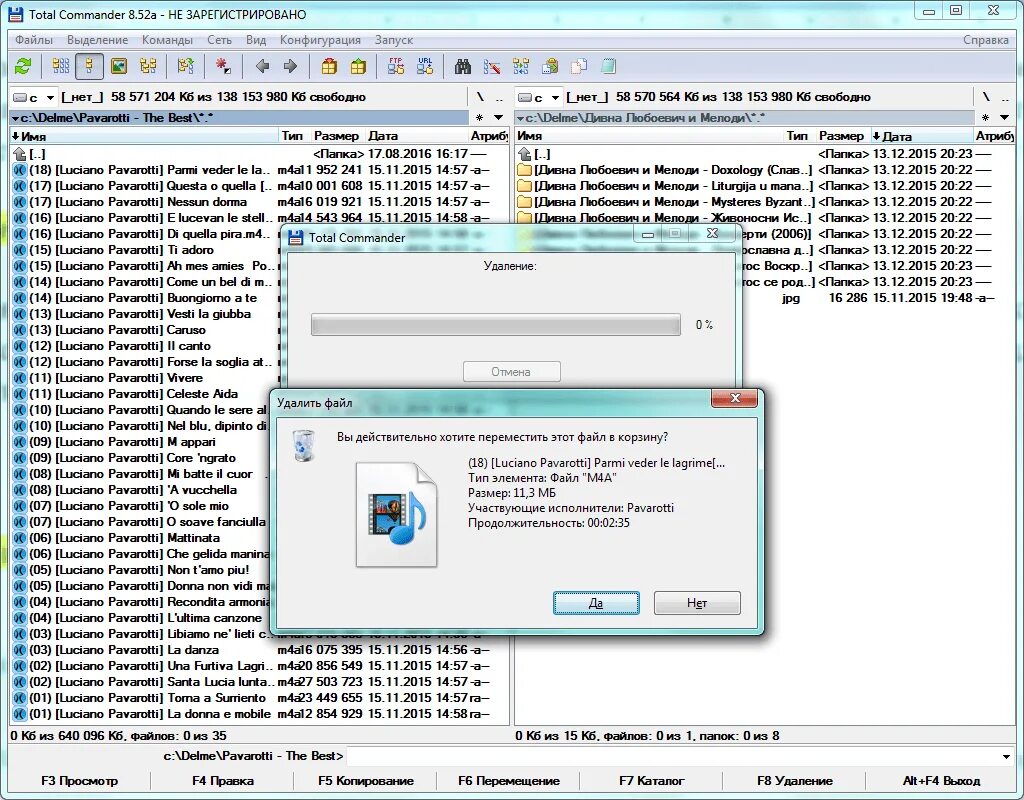Image resolution: width=1024 pixels, height=800 pixels.
Task: Sort right panel by Тип column
Action: [797, 136]
